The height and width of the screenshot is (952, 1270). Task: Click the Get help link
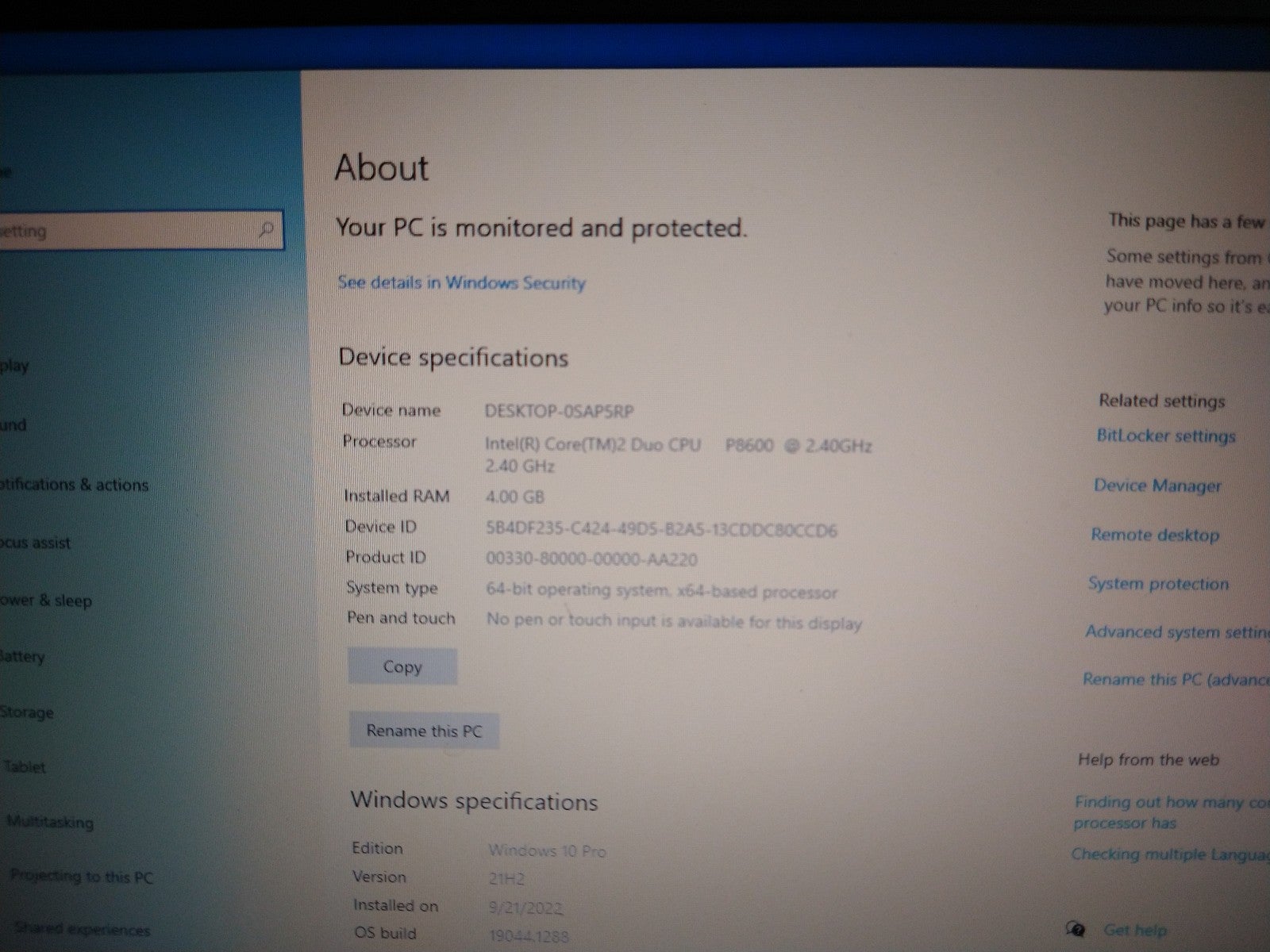tap(1135, 930)
